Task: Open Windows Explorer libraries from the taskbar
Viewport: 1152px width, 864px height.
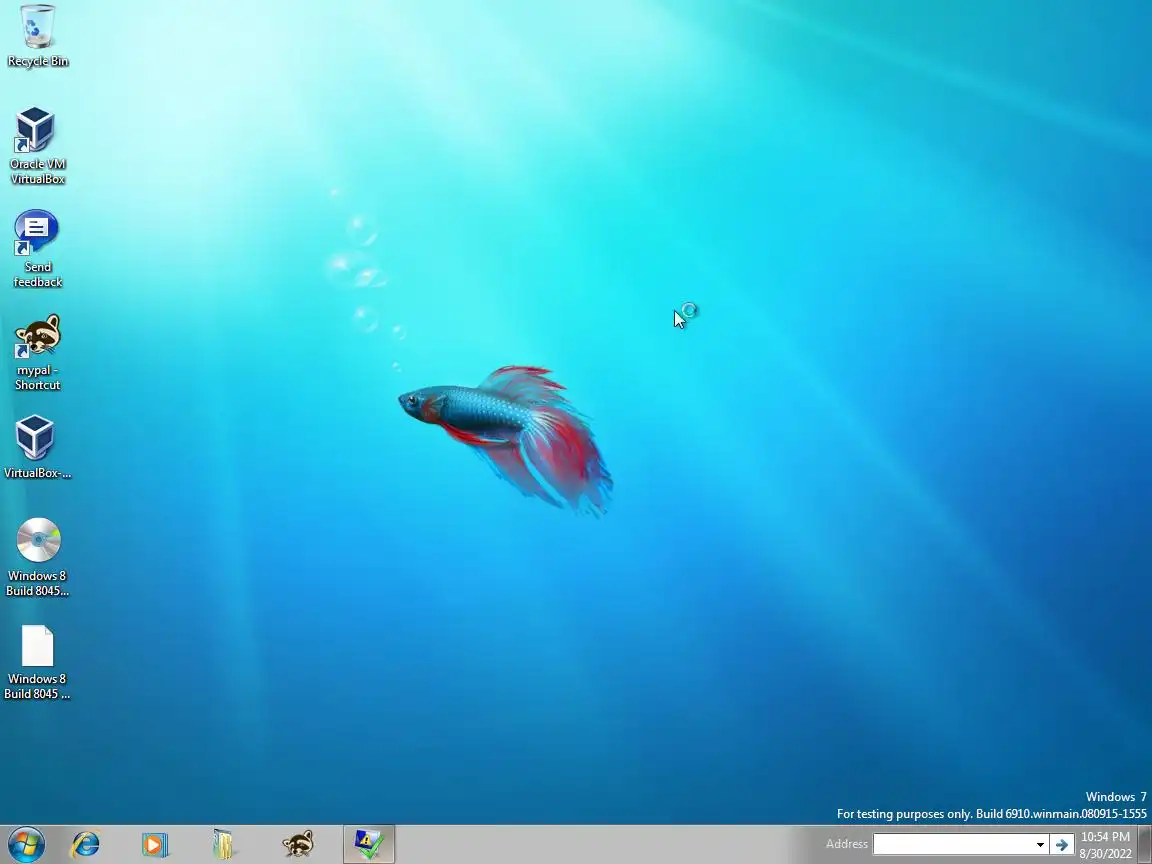Action: 223,844
